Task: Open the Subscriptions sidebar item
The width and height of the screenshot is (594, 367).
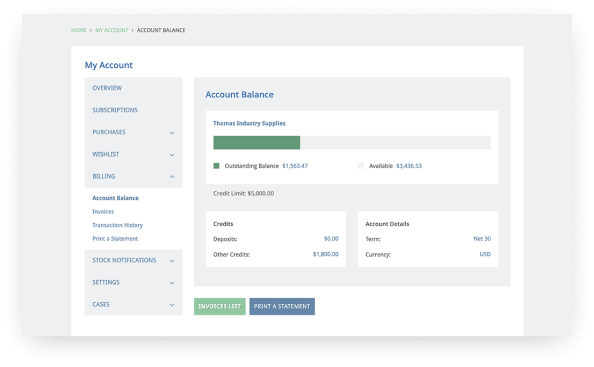Action: coord(115,110)
